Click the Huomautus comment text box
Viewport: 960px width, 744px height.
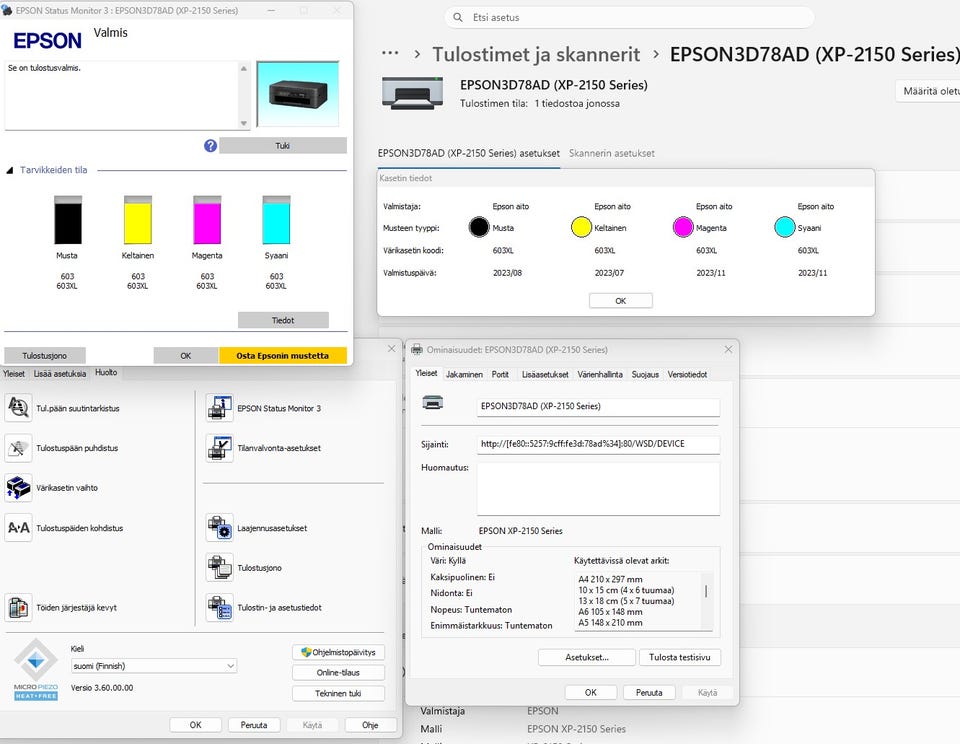pos(598,489)
